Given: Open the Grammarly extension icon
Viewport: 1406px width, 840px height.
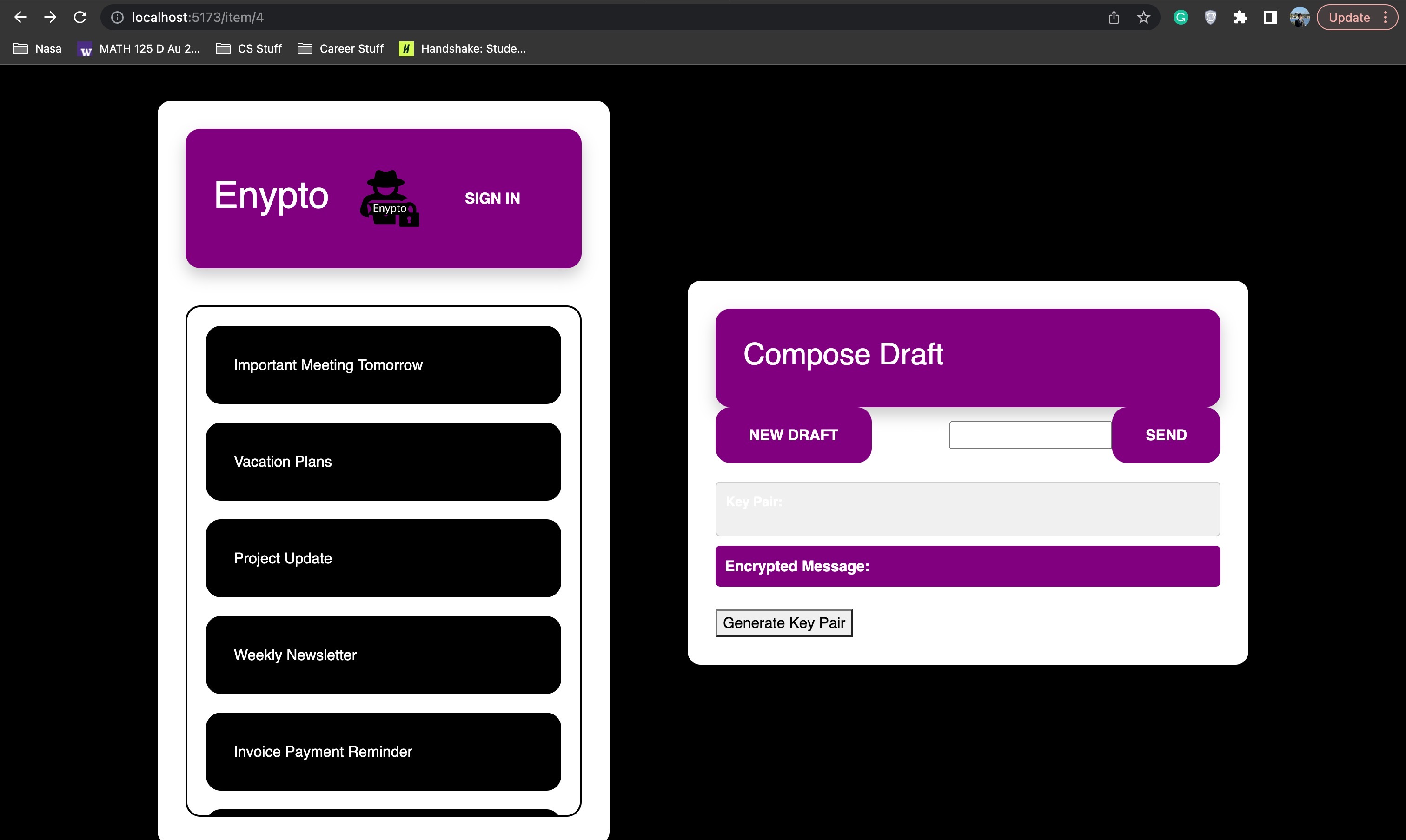Looking at the screenshot, I should 1181,18.
